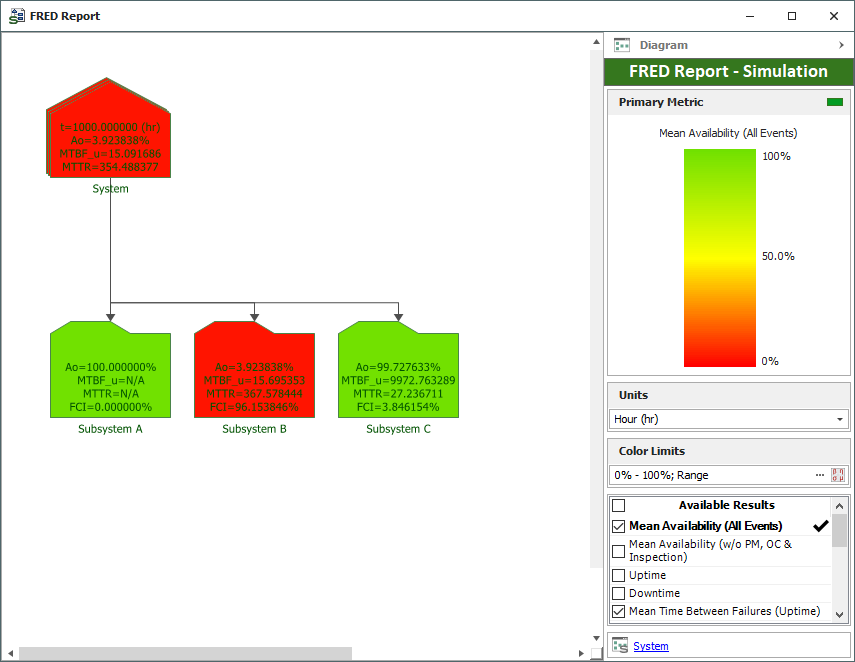The height and width of the screenshot is (662, 855).
Task: Click the Diagram panel header label
Action: [664, 45]
